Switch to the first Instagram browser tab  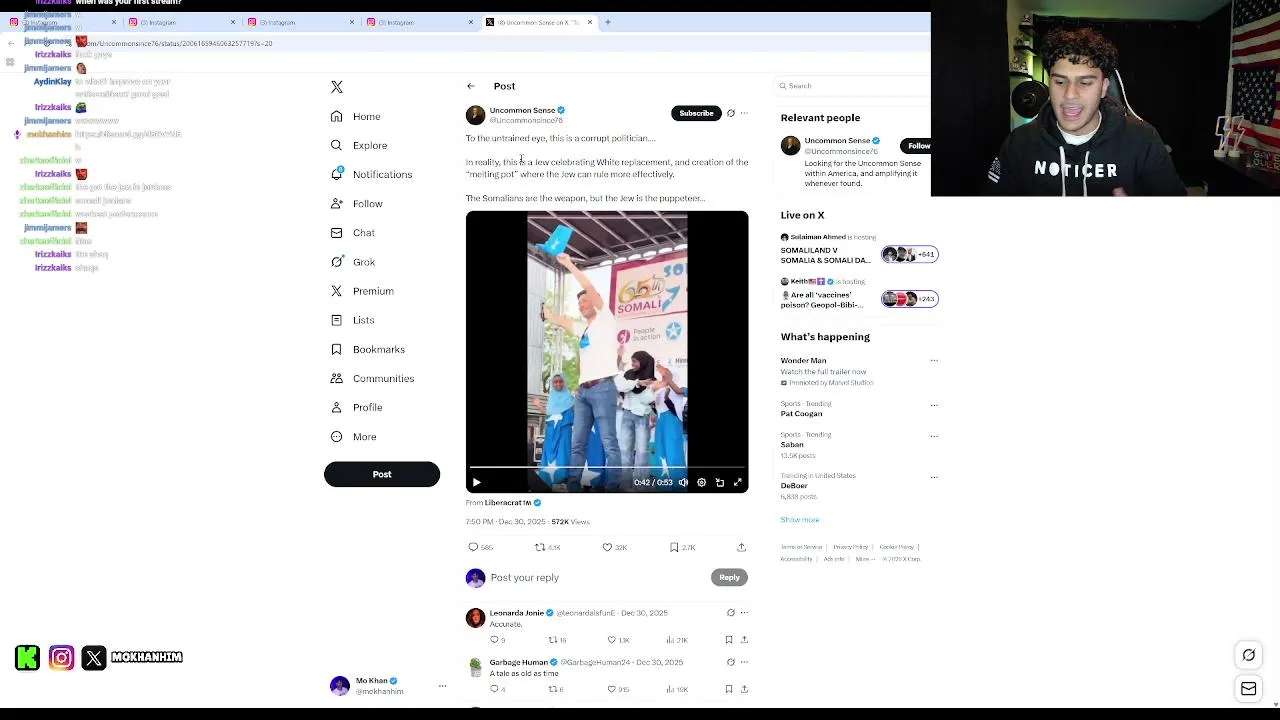point(64,22)
